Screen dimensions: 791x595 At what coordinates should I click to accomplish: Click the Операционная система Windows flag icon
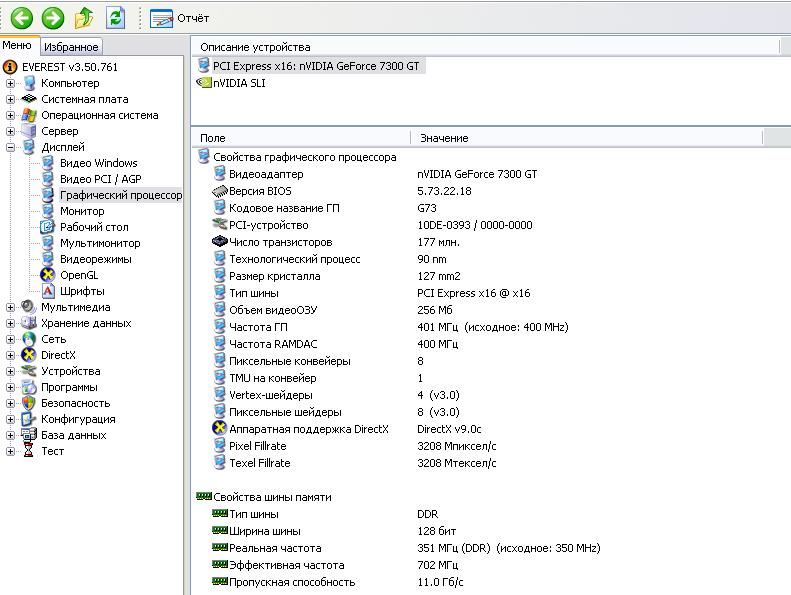click(29, 115)
